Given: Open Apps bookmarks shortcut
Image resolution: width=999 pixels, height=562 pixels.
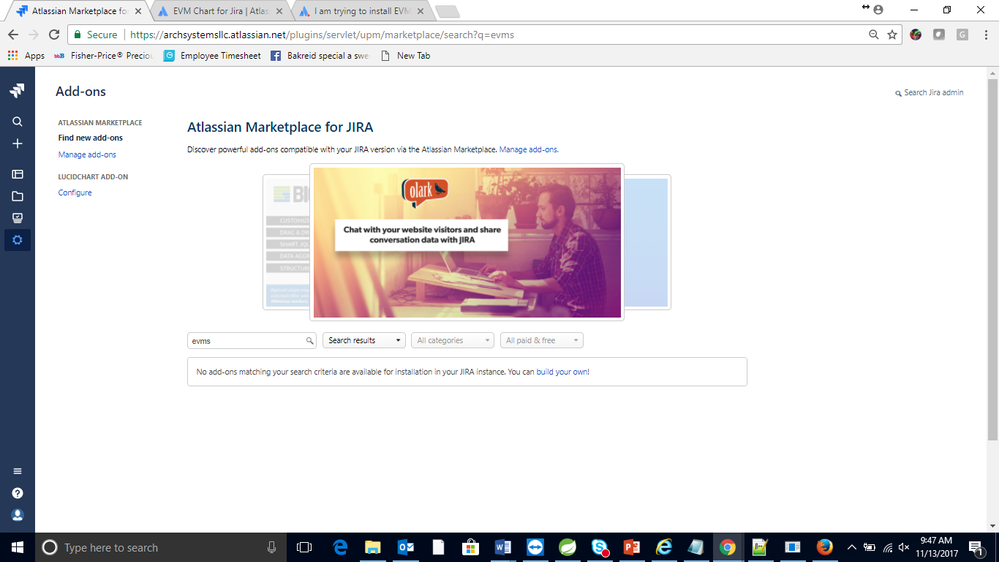Looking at the screenshot, I should (x=26, y=56).
